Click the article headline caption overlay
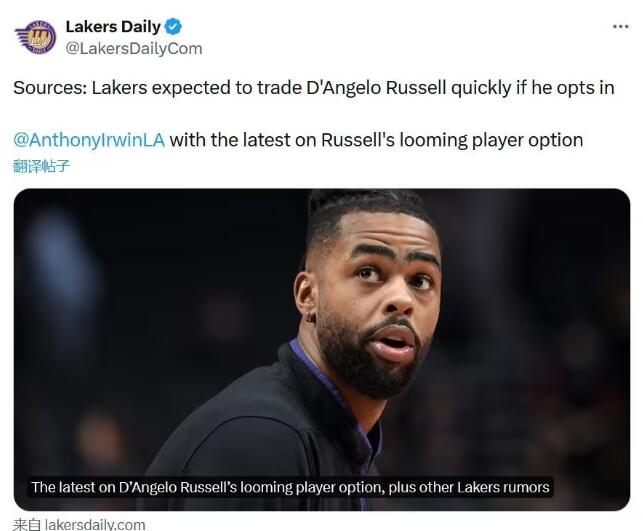This screenshot has height=531, width=643. [x=290, y=487]
